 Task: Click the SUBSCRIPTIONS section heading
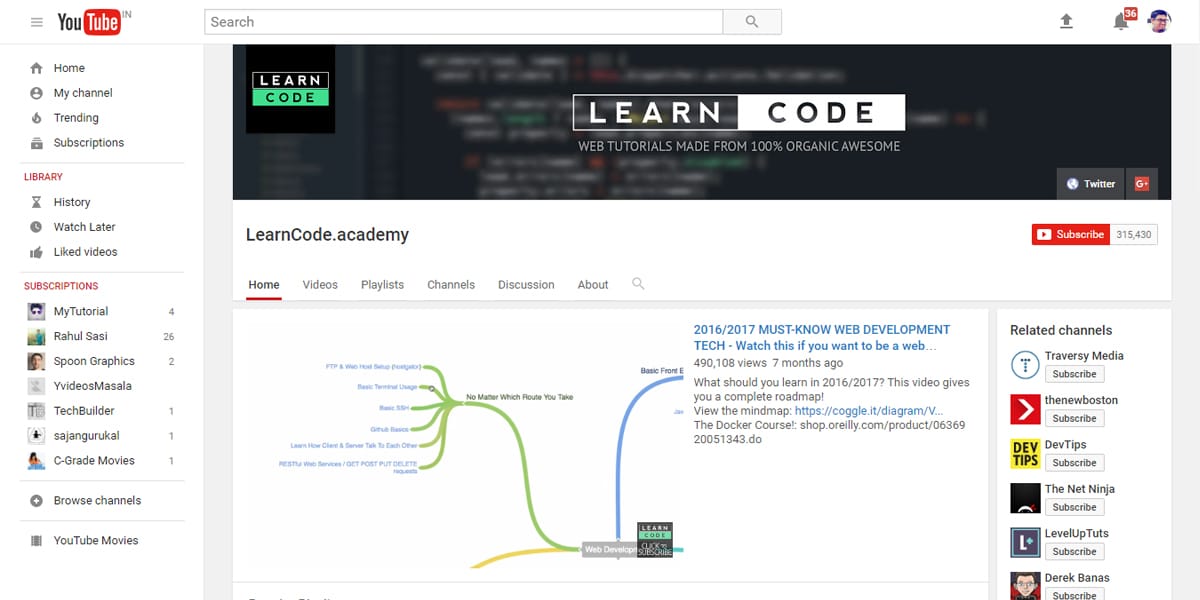tap(61, 286)
